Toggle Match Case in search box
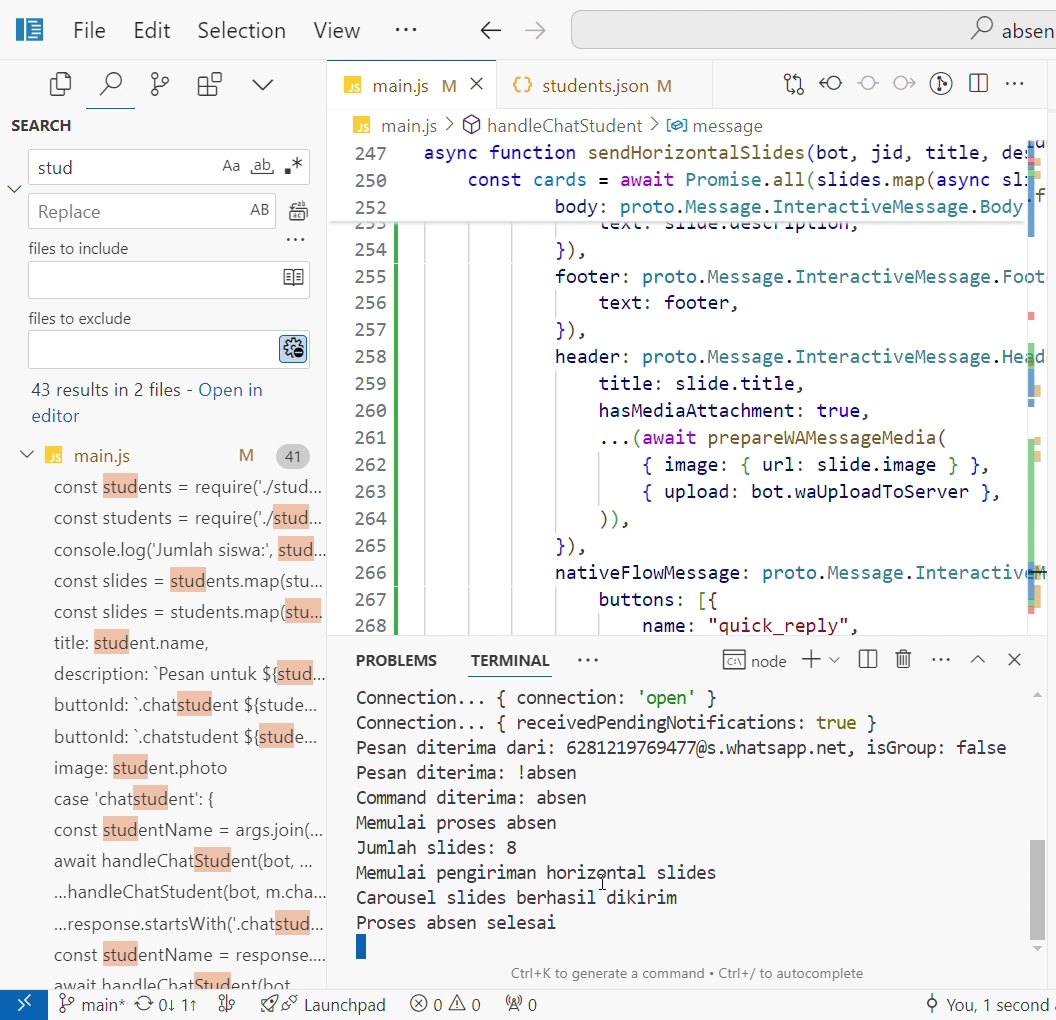The image size is (1056, 1020). coord(231,167)
